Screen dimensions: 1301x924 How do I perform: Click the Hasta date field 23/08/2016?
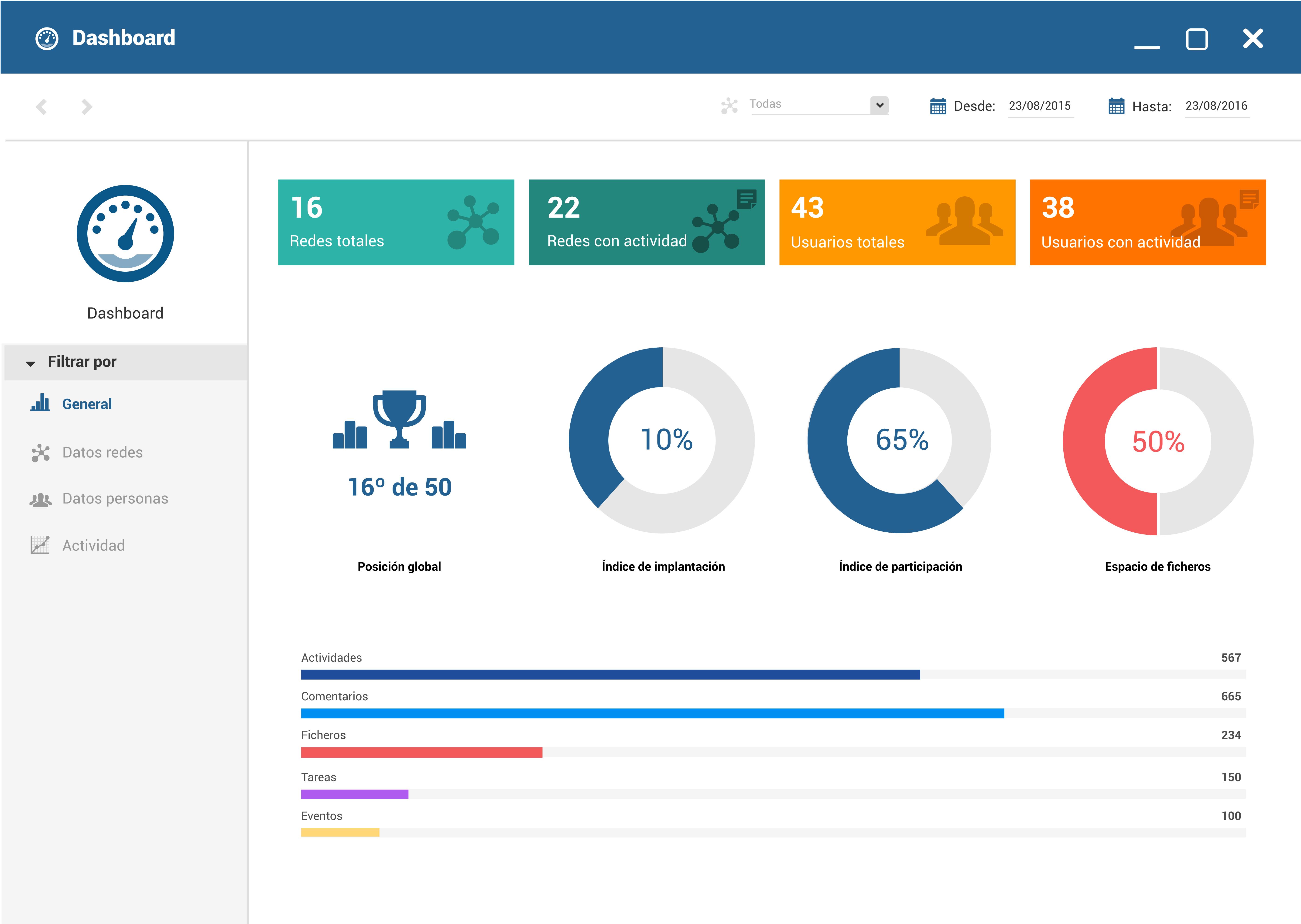point(1217,106)
